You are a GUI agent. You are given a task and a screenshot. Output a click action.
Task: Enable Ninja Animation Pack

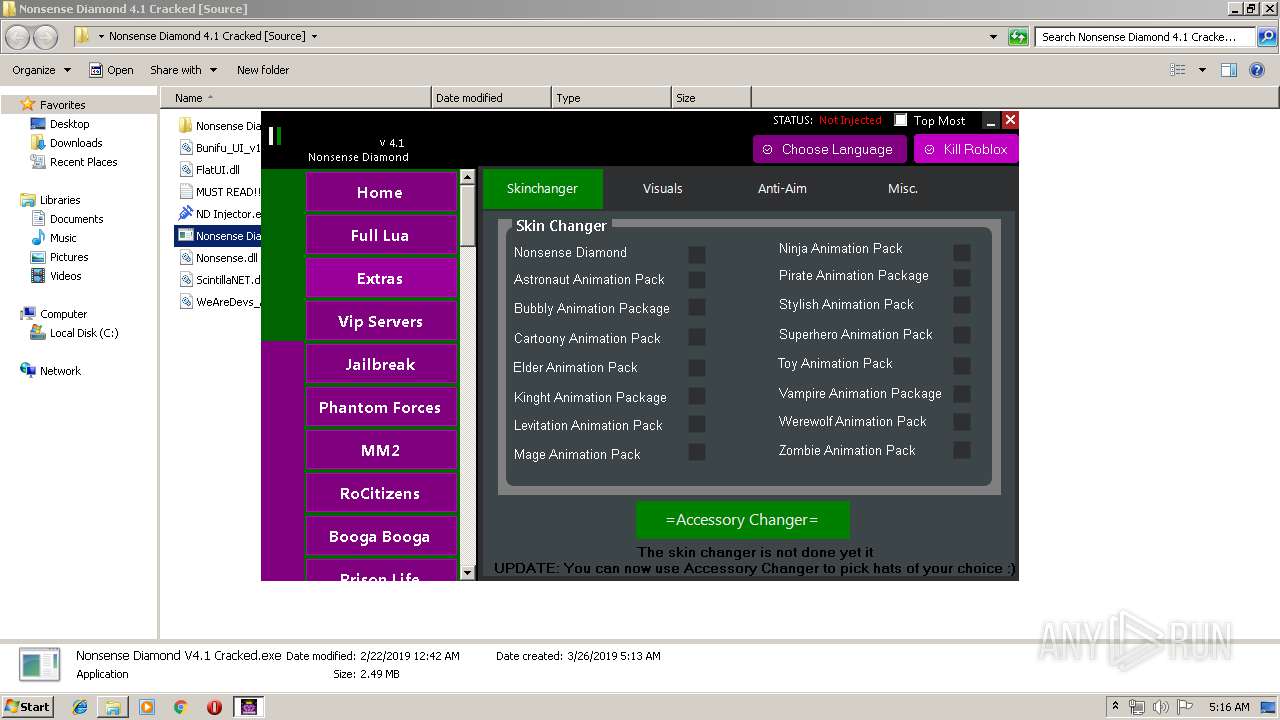tap(962, 253)
